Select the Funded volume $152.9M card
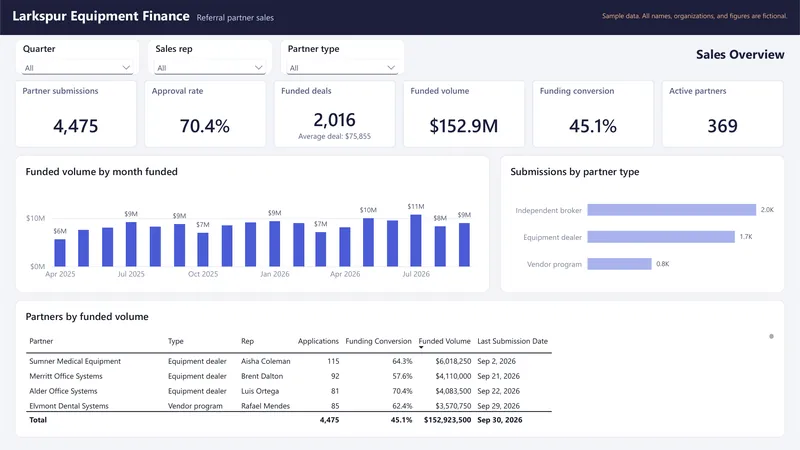 pos(464,114)
